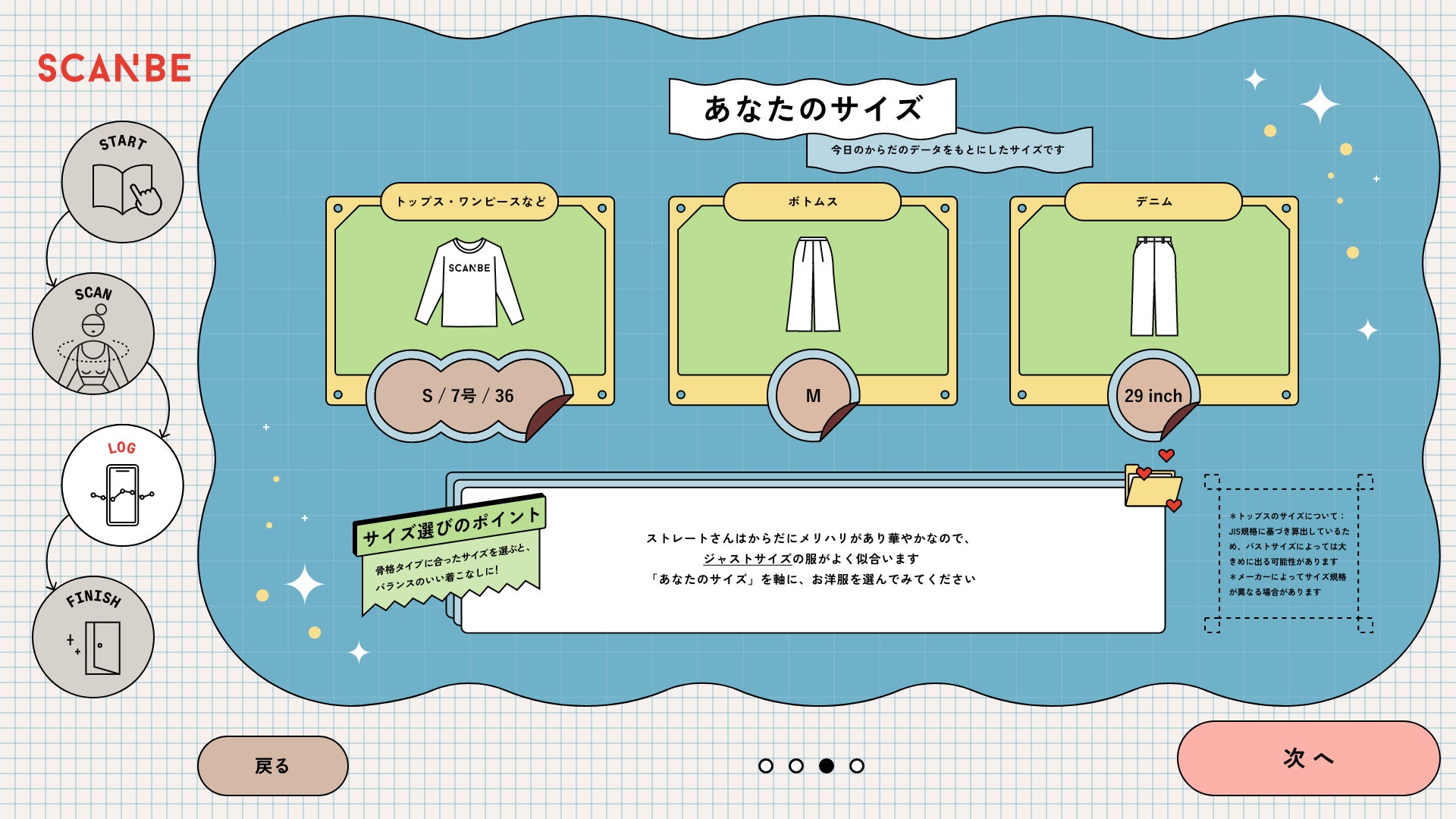
Task: Select the second page indicator dot
Action: click(796, 766)
